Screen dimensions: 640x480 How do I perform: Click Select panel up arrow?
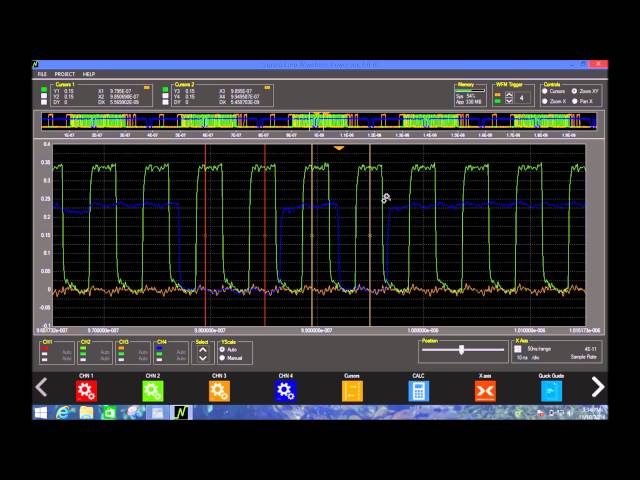(203, 350)
